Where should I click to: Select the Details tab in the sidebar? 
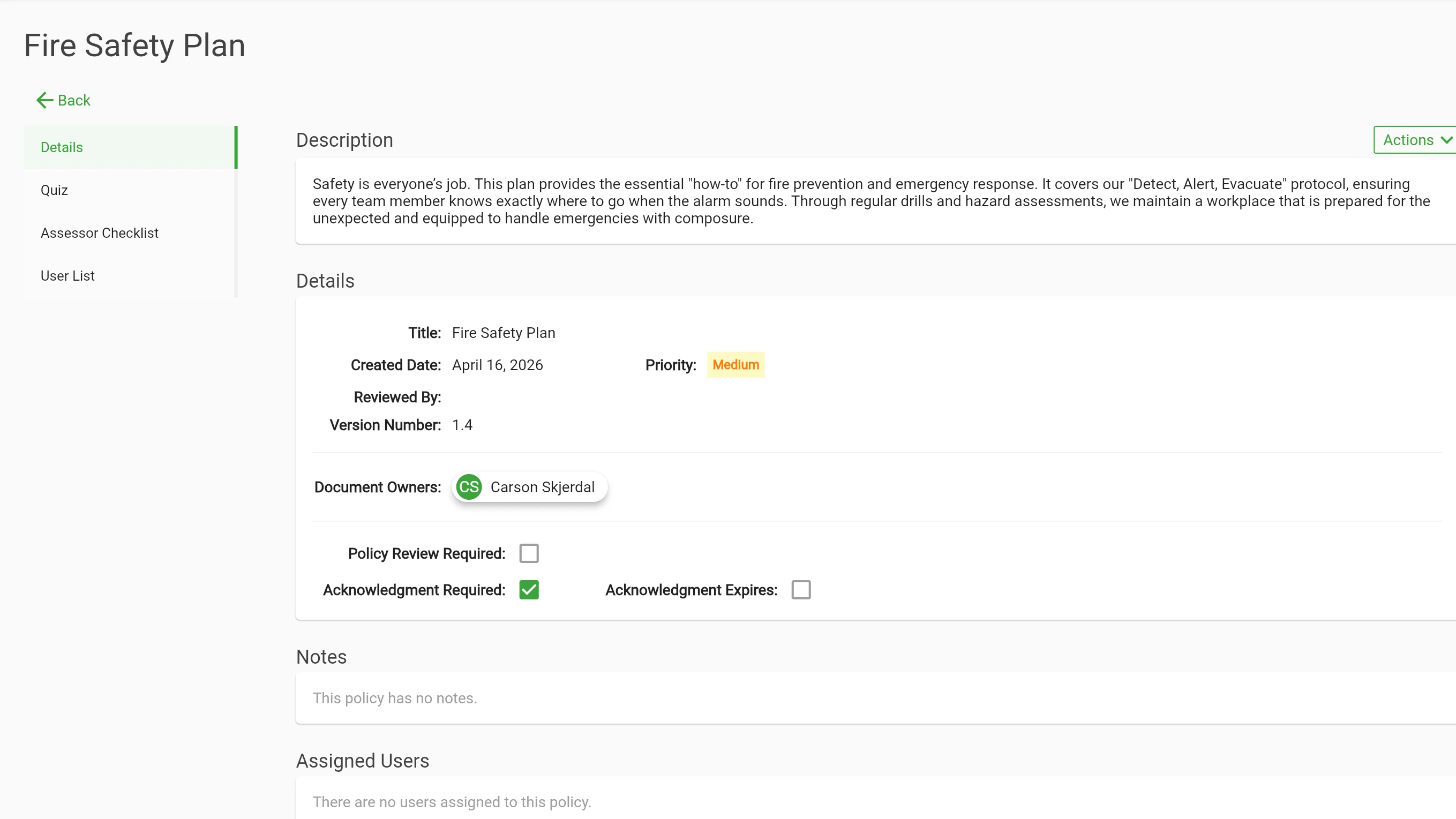(x=62, y=147)
